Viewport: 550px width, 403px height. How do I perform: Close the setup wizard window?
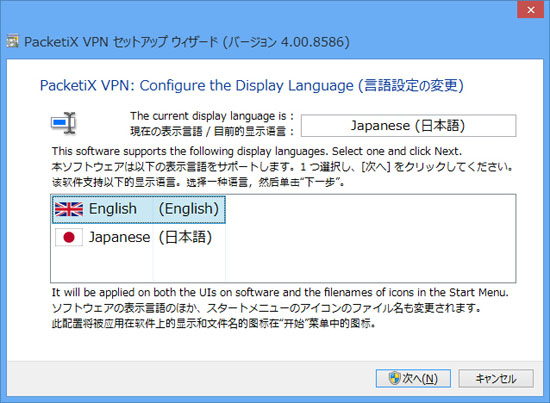[x=531, y=10]
